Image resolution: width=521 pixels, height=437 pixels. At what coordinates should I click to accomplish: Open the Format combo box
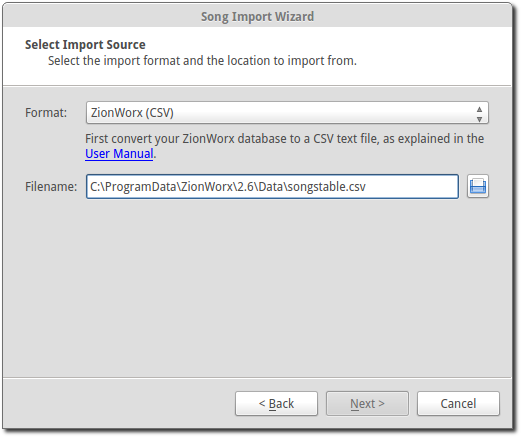point(287,113)
